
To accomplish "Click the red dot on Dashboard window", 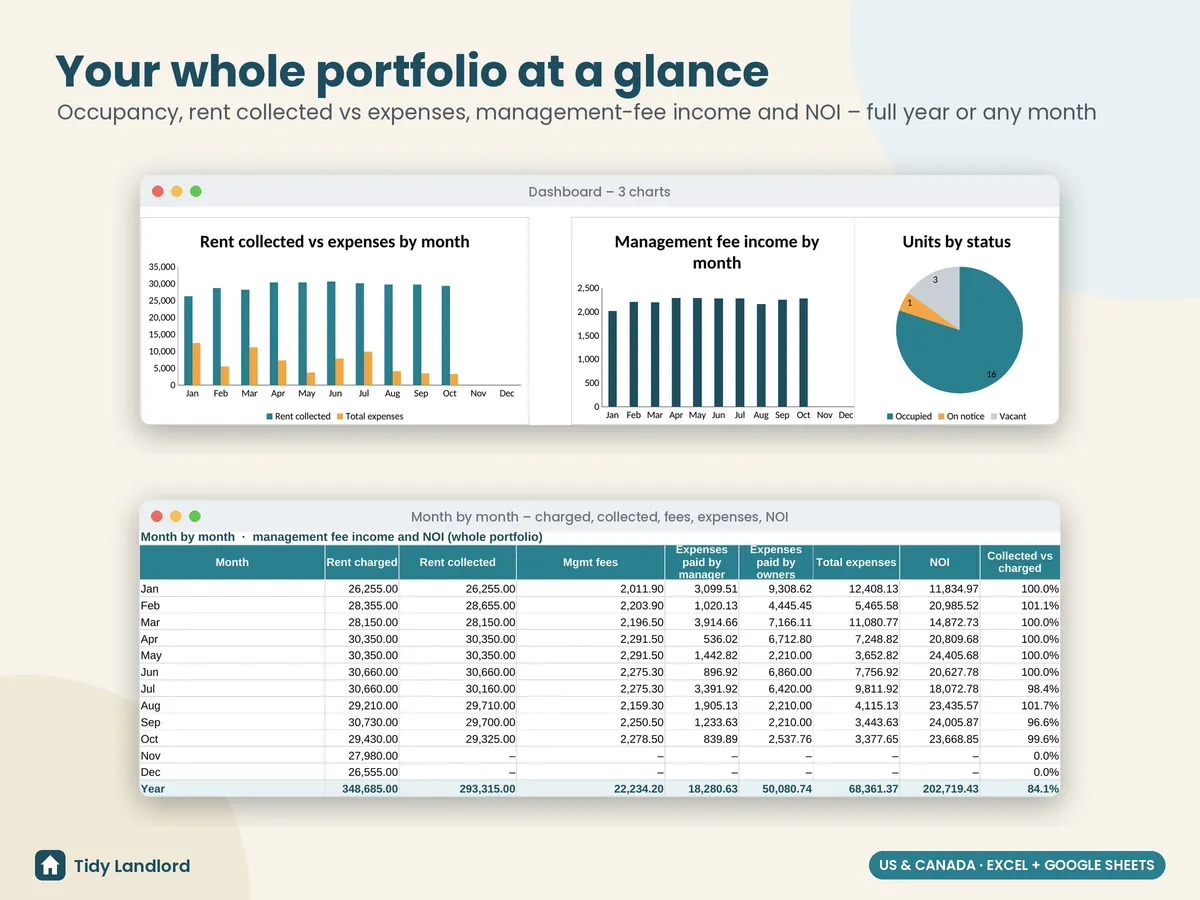I will pyautogui.click(x=157, y=191).
